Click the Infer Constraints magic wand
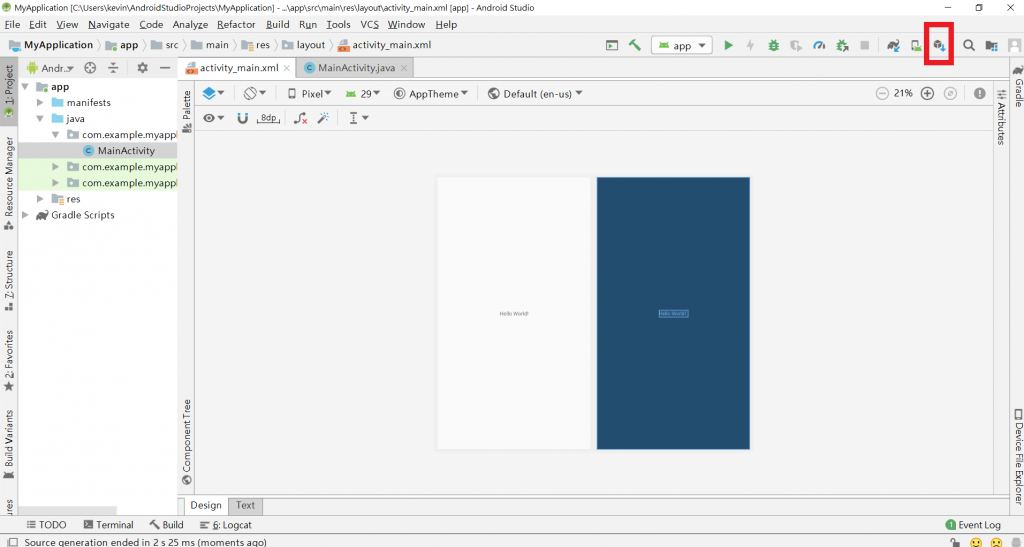 323,118
